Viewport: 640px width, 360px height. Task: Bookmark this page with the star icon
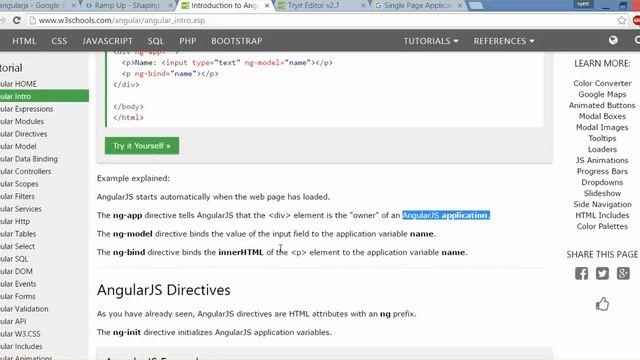pyautogui.click(x=621, y=20)
